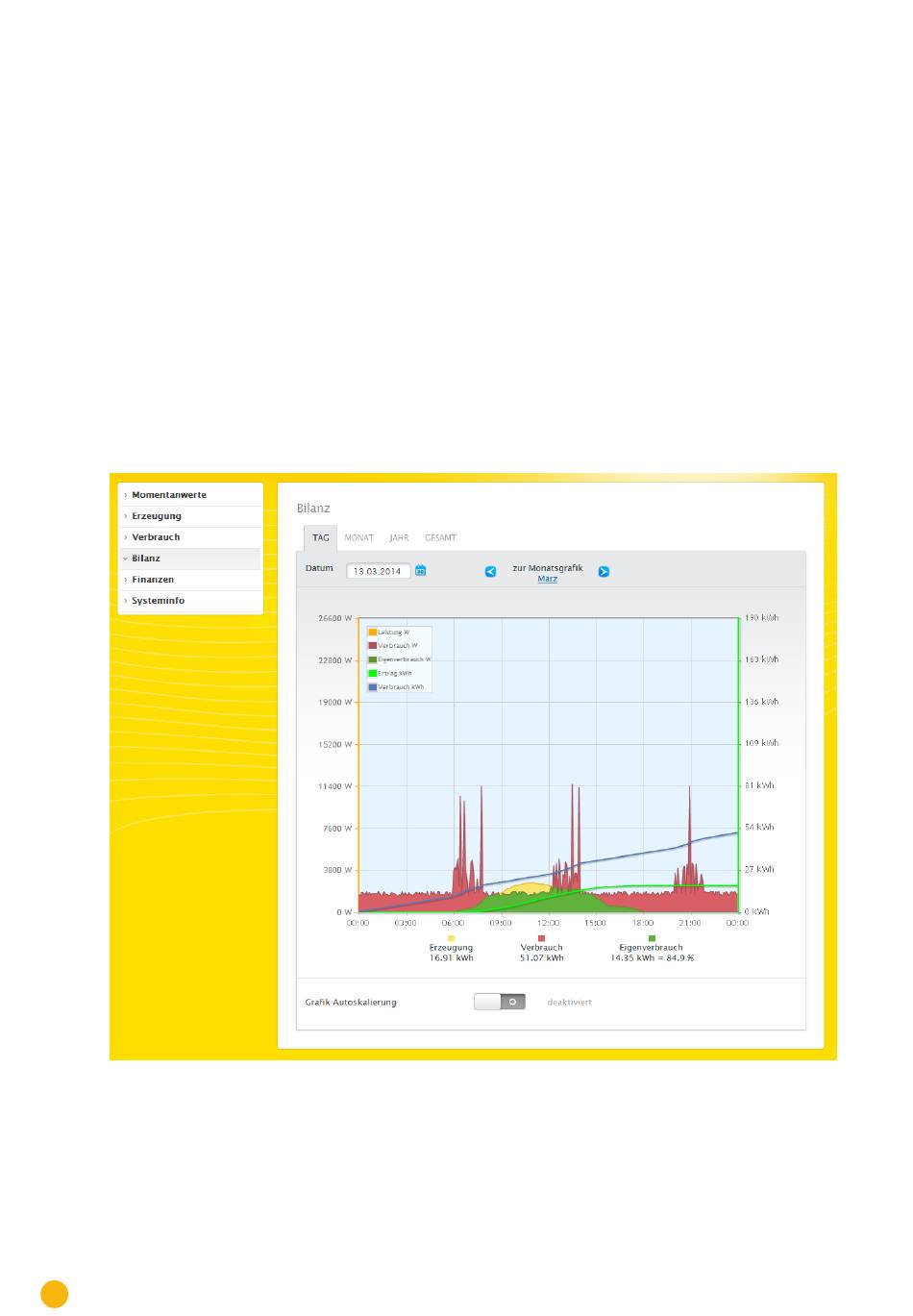
Task: Select the TAG tab
Action: (320, 538)
